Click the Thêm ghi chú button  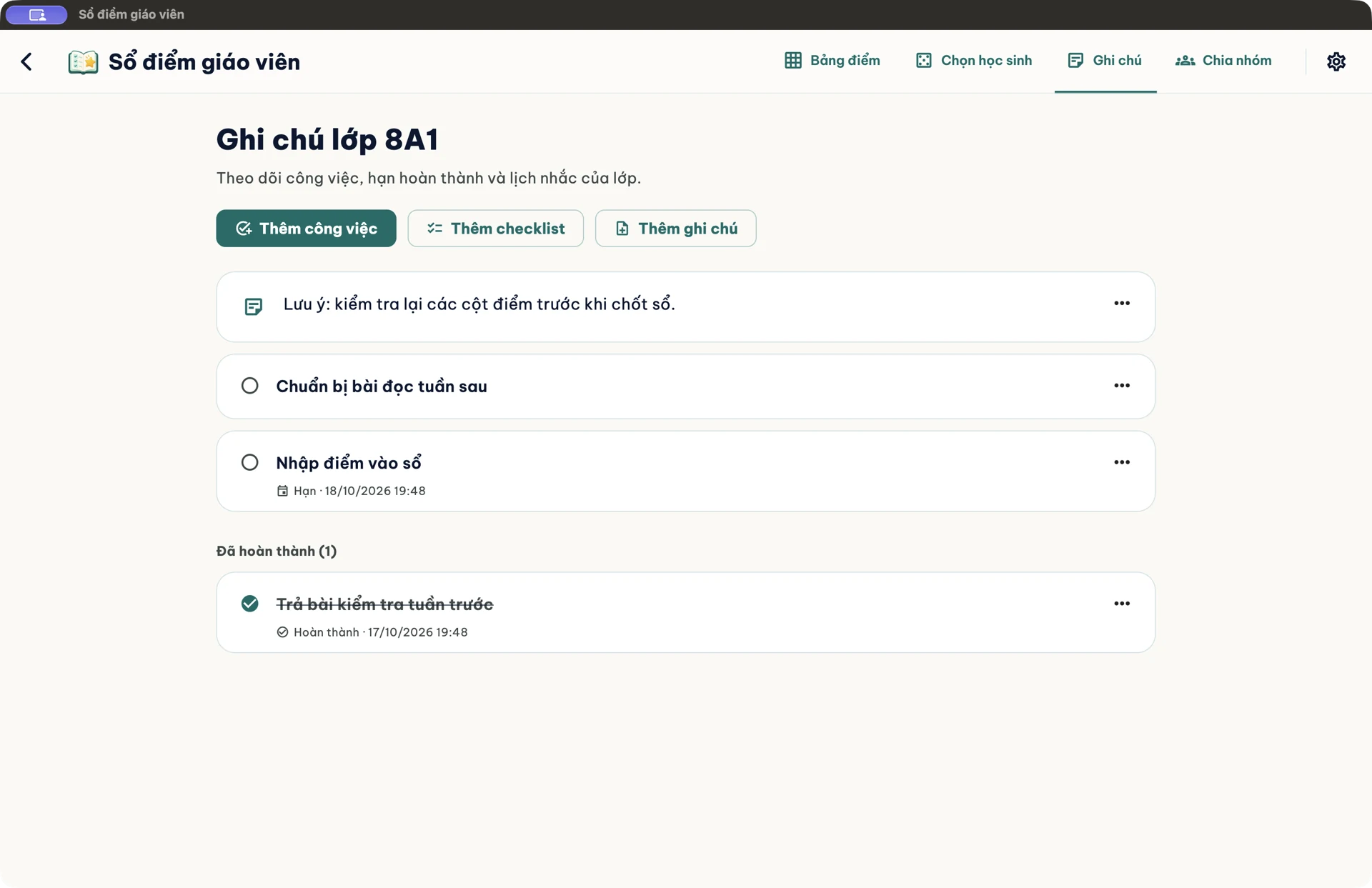pyautogui.click(x=676, y=229)
